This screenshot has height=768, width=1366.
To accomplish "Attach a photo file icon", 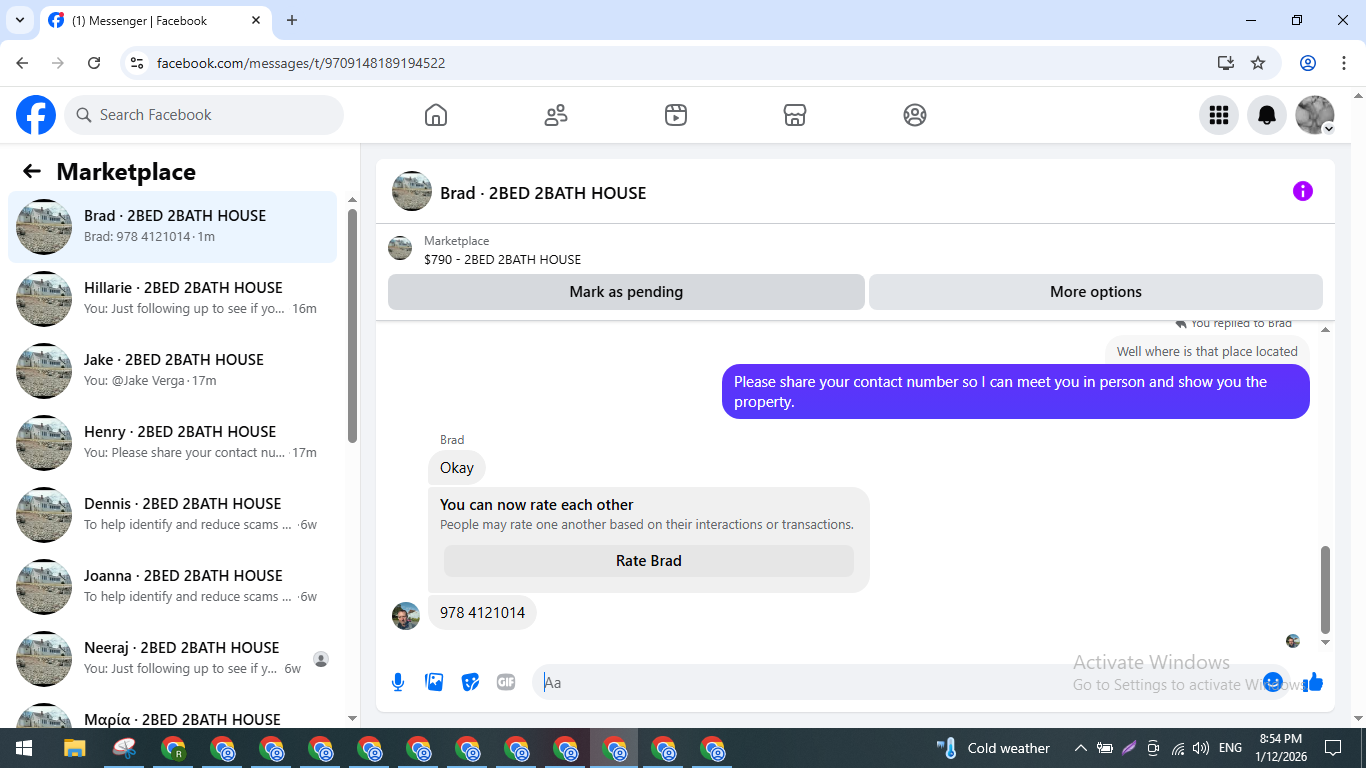I will (x=434, y=682).
